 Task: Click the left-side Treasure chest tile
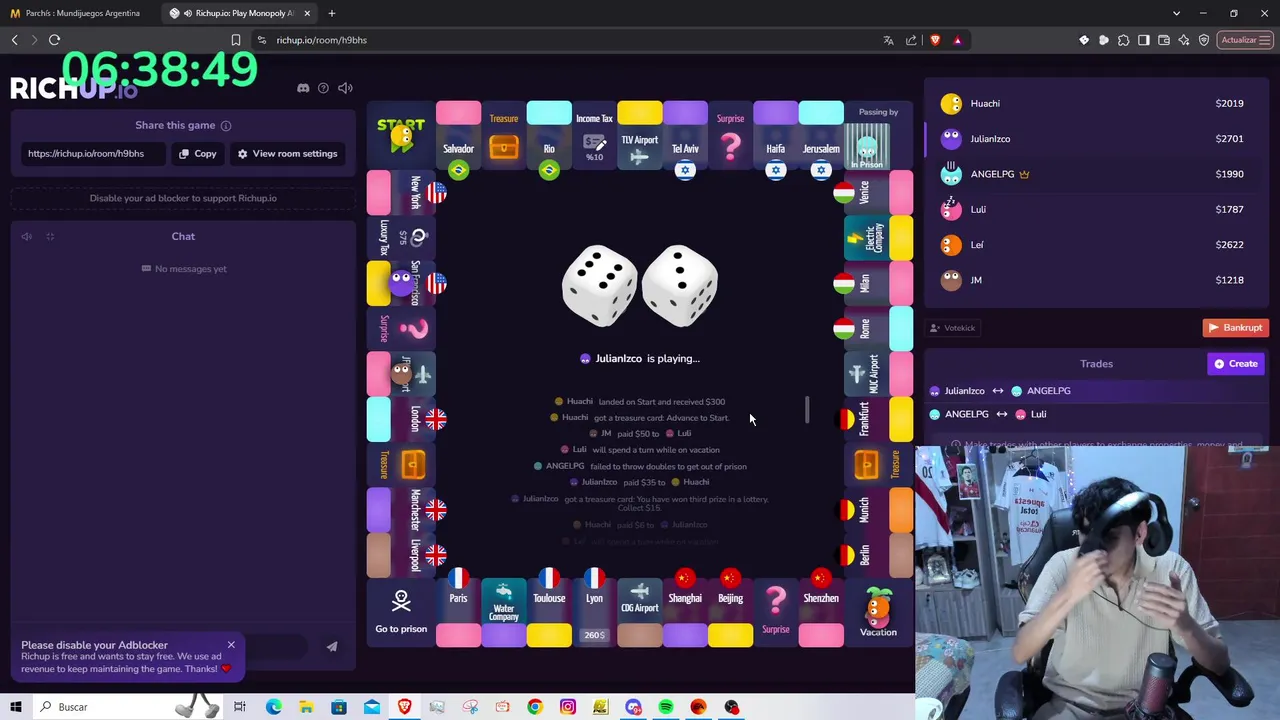point(401,464)
